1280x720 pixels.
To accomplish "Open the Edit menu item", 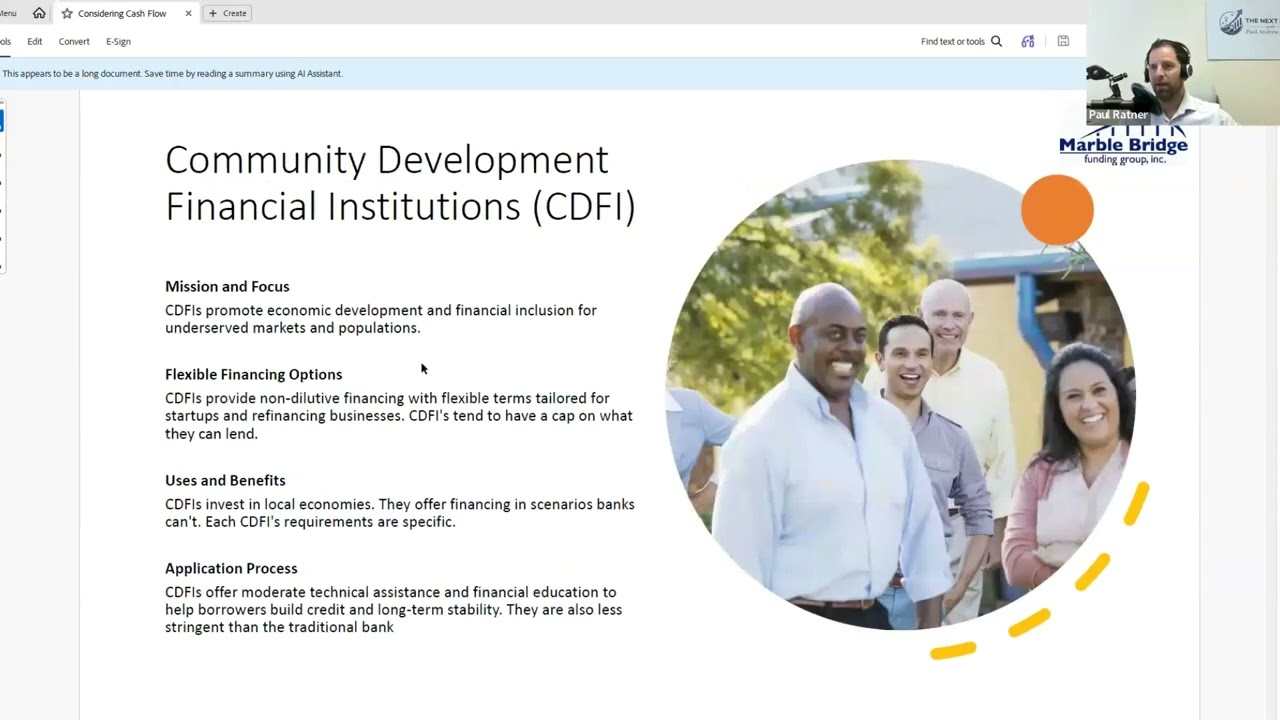I will coord(35,41).
